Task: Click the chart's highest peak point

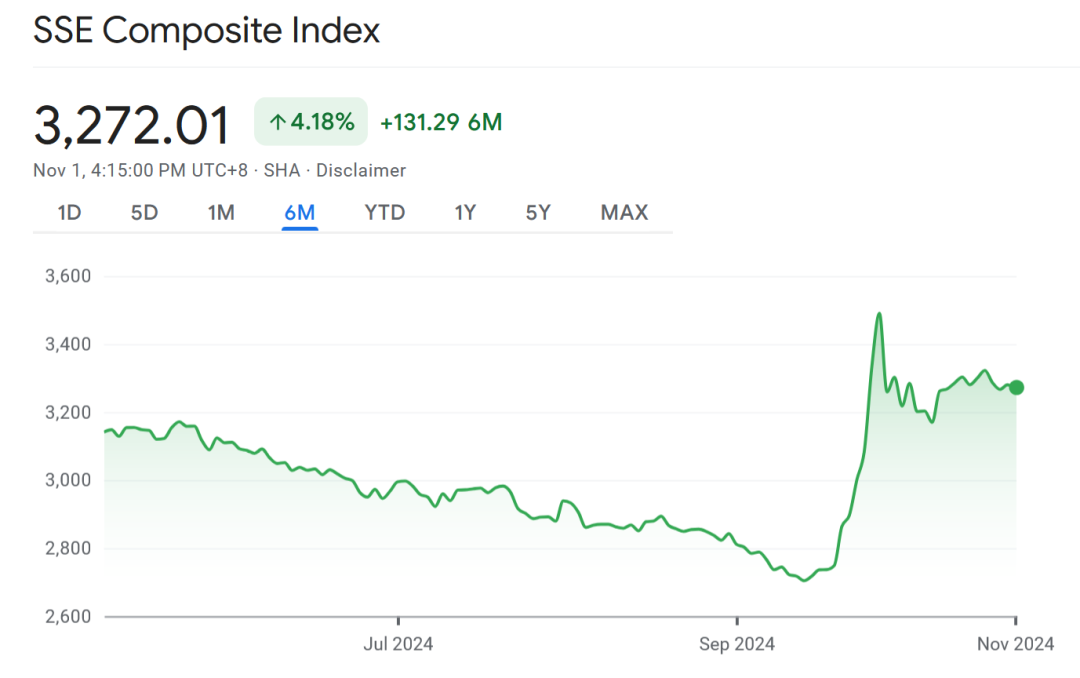Action: 879,314
